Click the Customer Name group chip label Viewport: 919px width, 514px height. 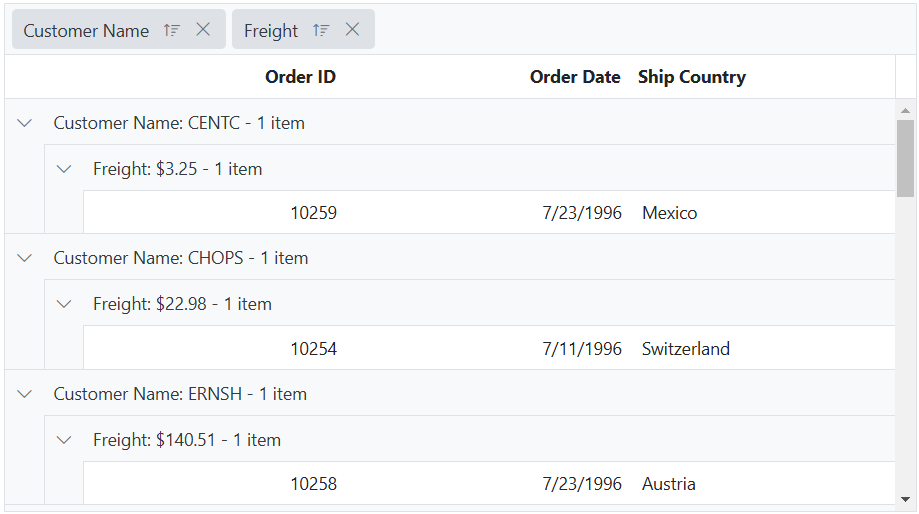click(x=86, y=31)
